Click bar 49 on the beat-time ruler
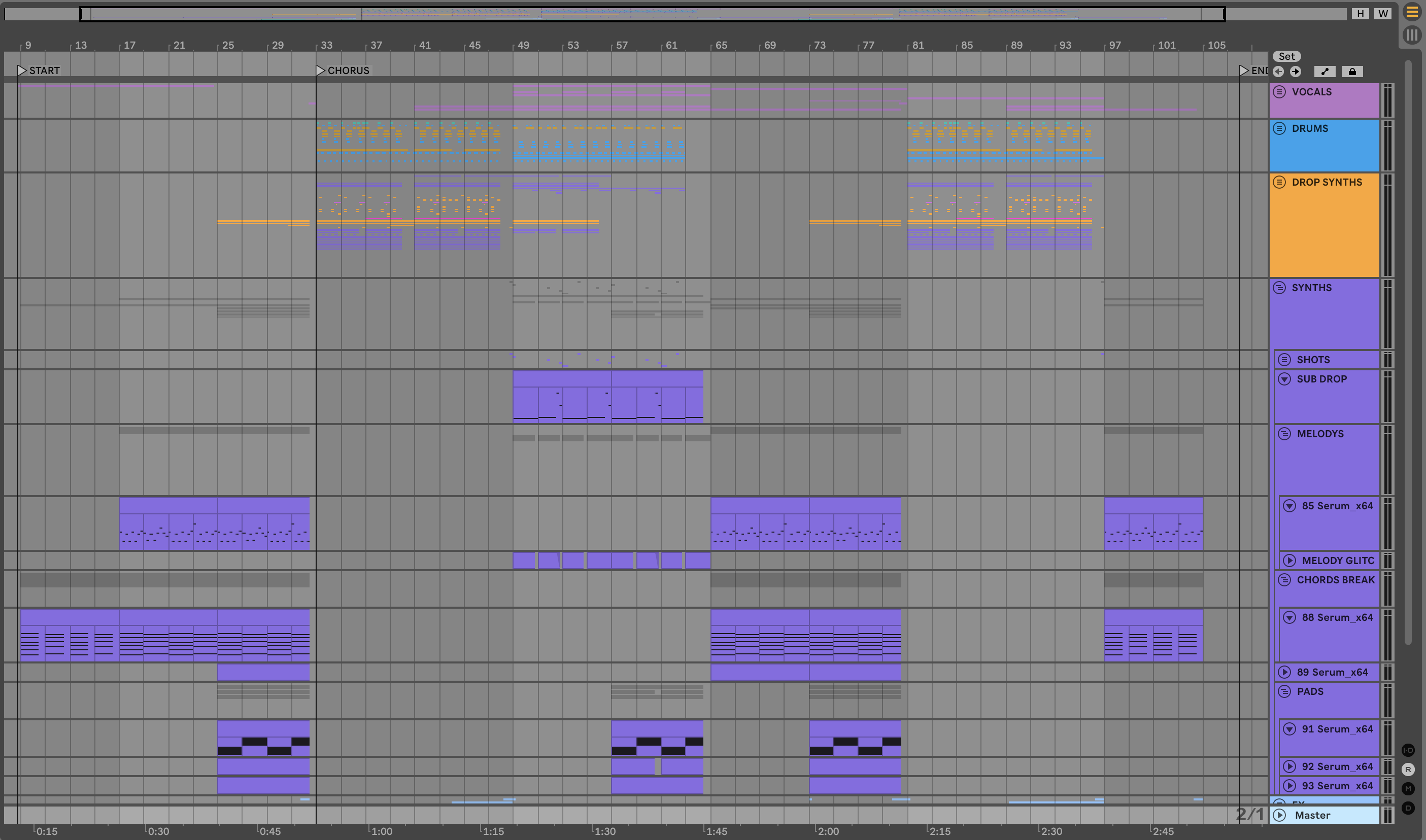The height and width of the screenshot is (840, 1426). (x=523, y=45)
